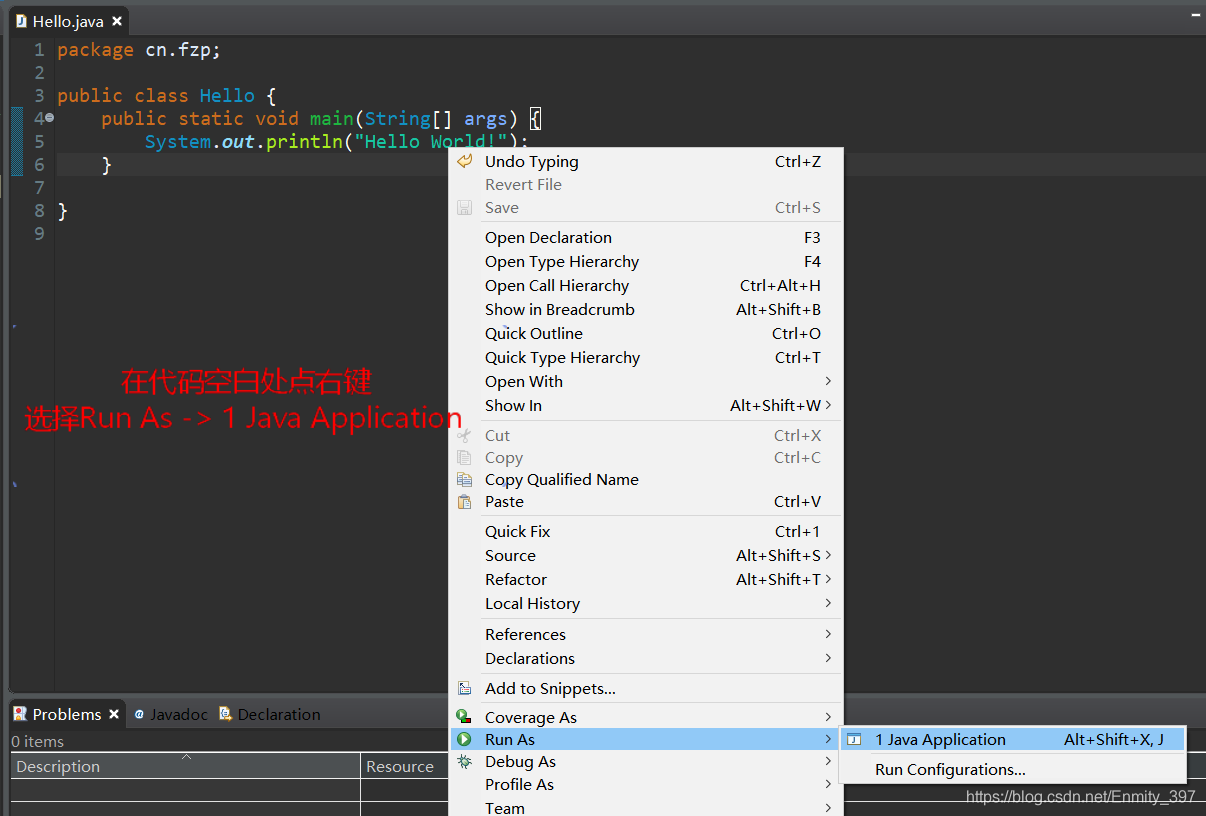
Task: Switch to the Javadoc tab
Action: (178, 715)
